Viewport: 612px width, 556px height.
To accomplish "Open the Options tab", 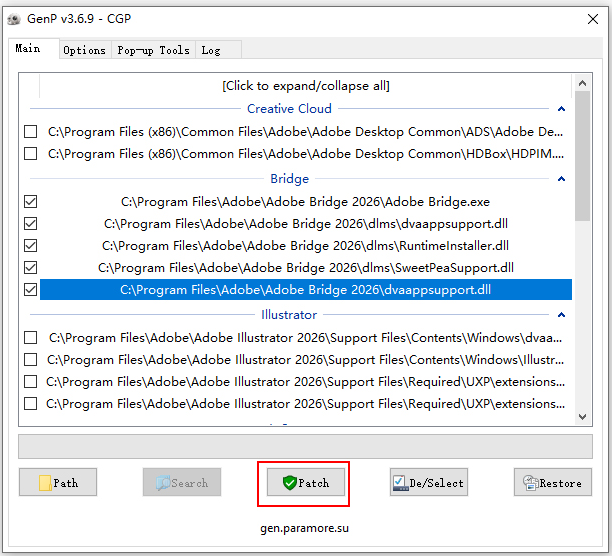I will (85, 50).
